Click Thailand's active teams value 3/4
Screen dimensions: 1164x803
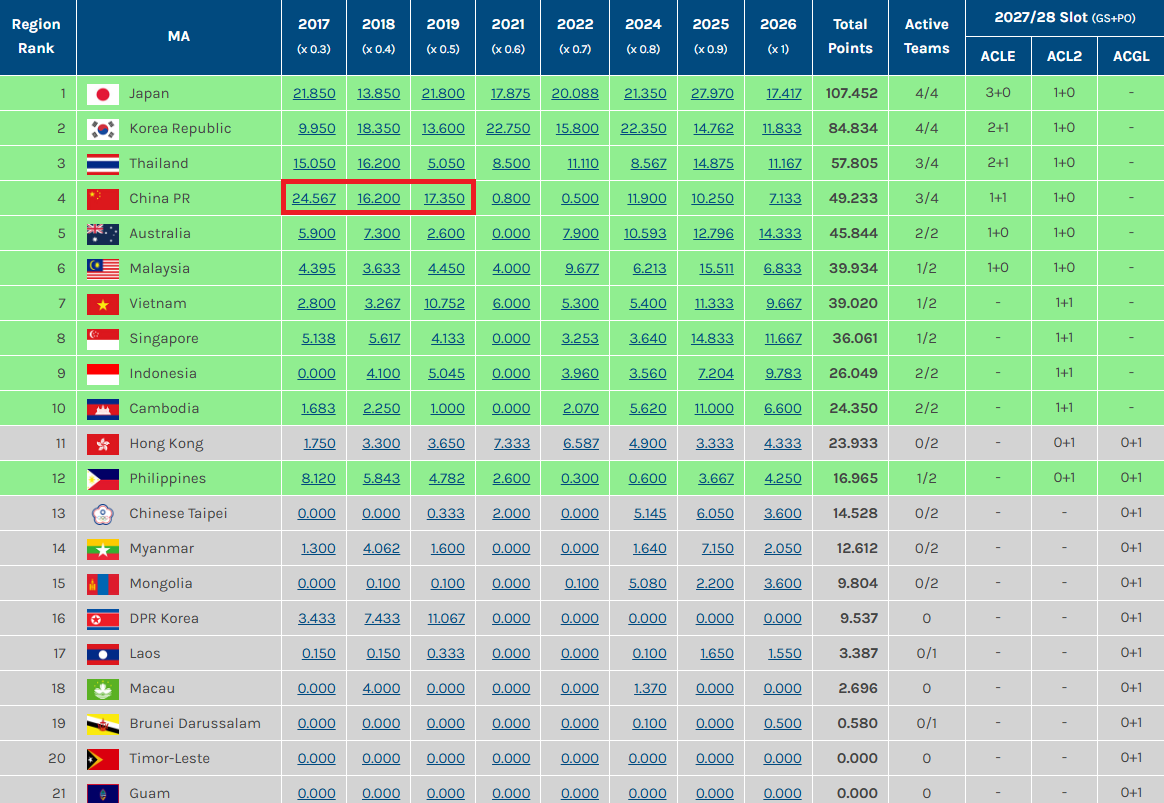[x=926, y=163]
